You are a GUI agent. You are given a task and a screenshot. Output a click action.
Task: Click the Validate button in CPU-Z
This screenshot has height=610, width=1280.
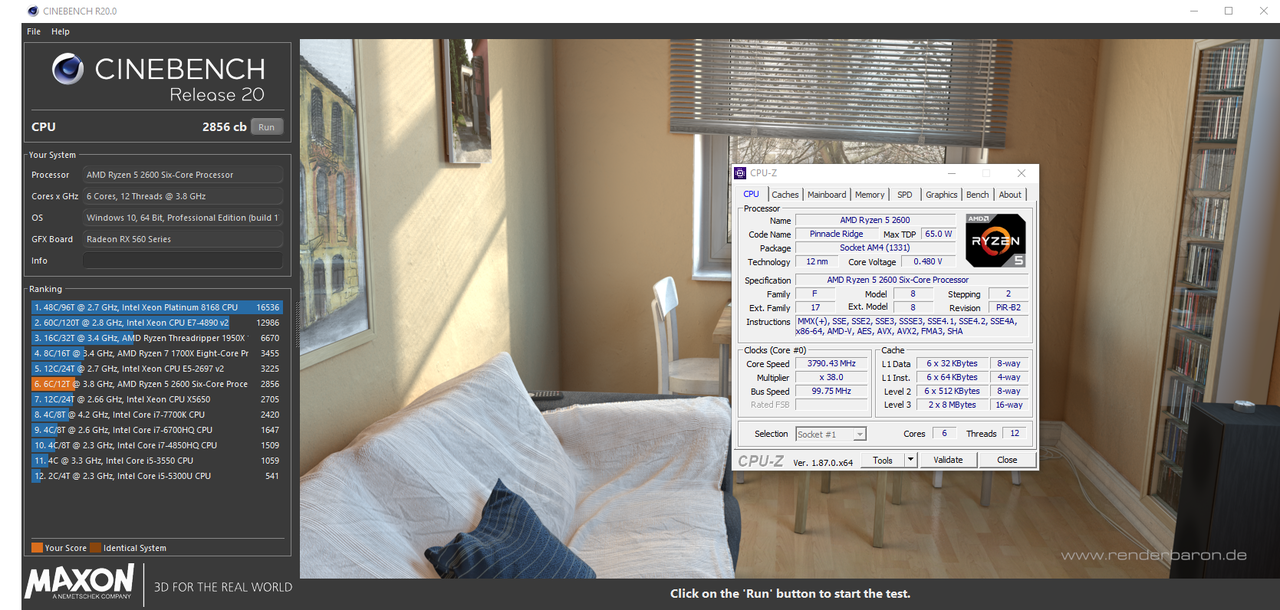(x=948, y=460)
